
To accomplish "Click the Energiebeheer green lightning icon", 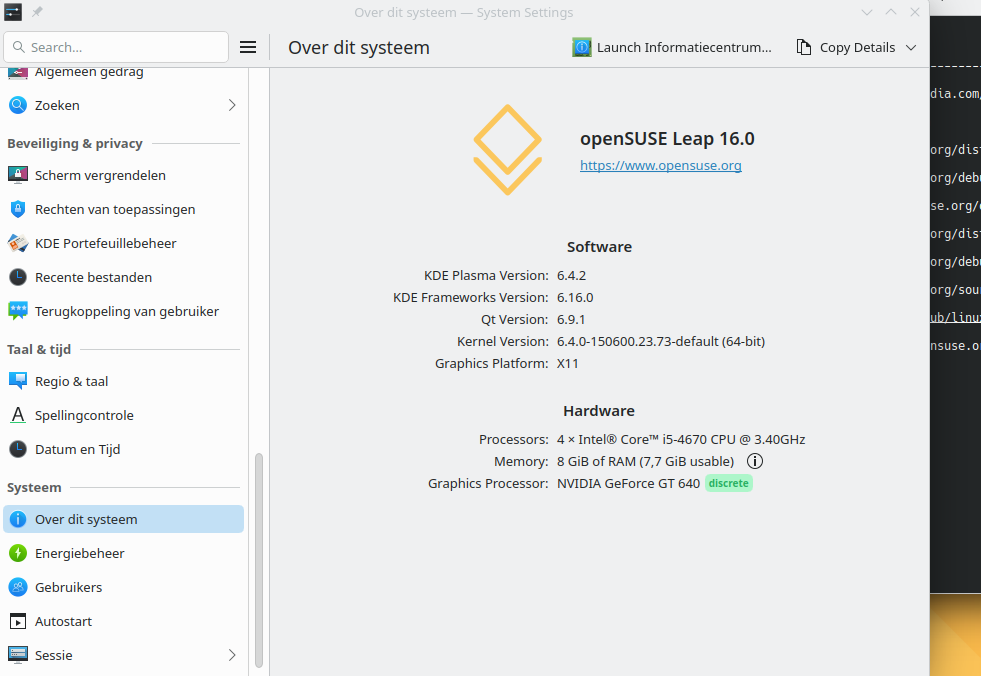I will [x=18, y=553].
